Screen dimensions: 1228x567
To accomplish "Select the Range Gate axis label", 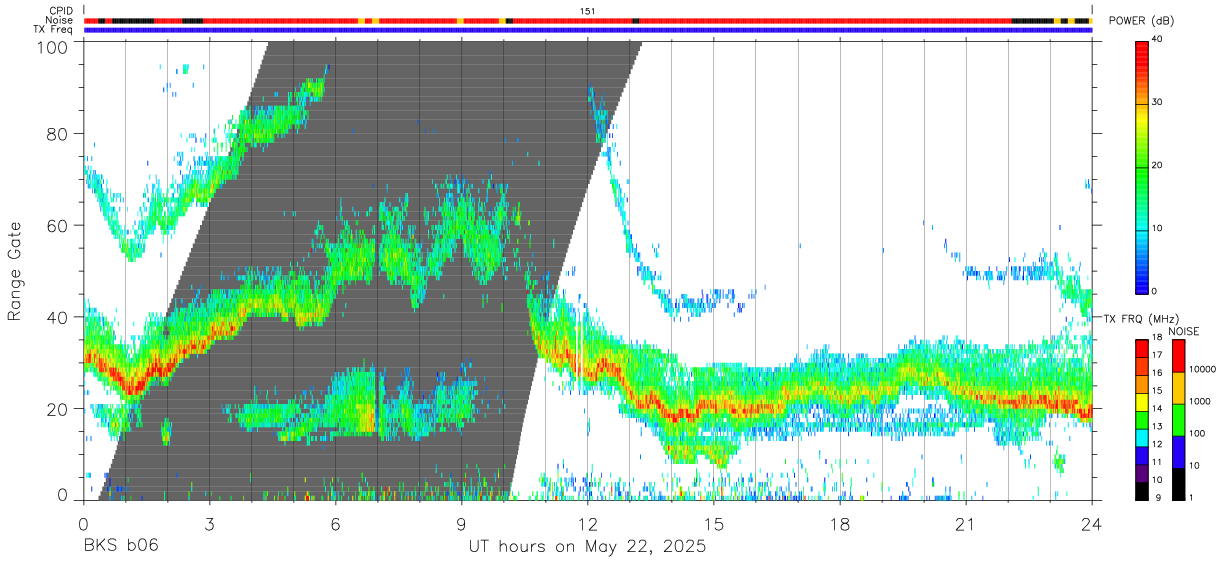I will pyautogui.click(x=15, y=272).
